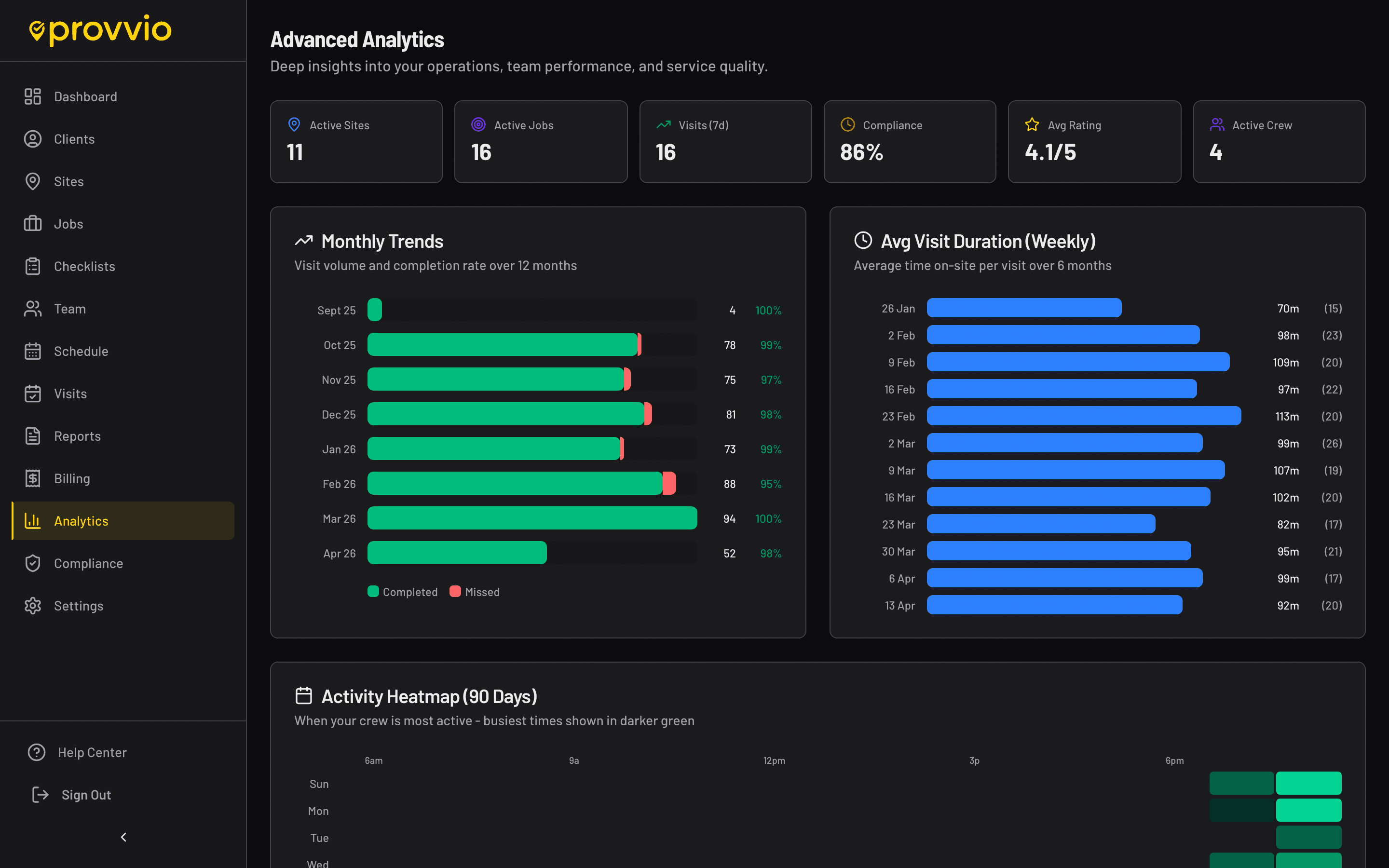Click the Schedule calendar icon
This screenshot has height=868, width=1389.
point(33,351)
